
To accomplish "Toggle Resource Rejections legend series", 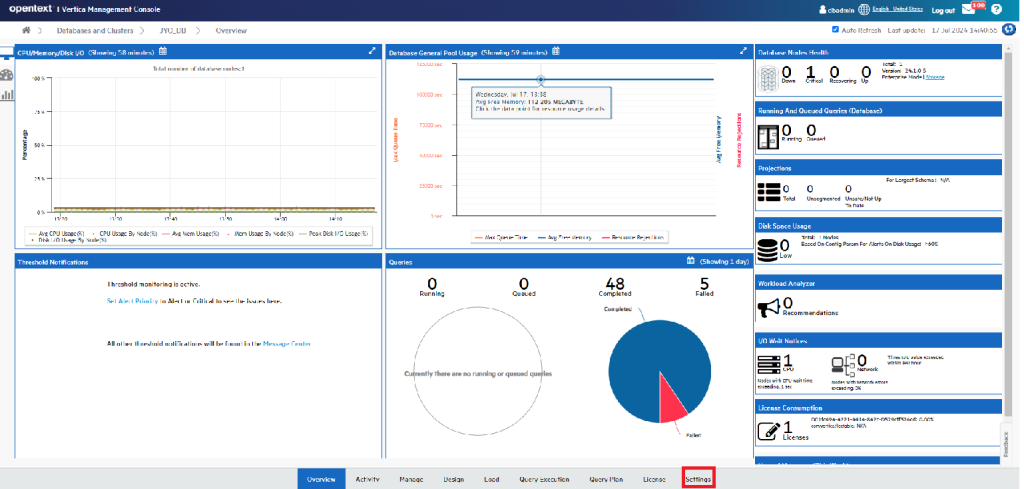I will tap(639, 237).
